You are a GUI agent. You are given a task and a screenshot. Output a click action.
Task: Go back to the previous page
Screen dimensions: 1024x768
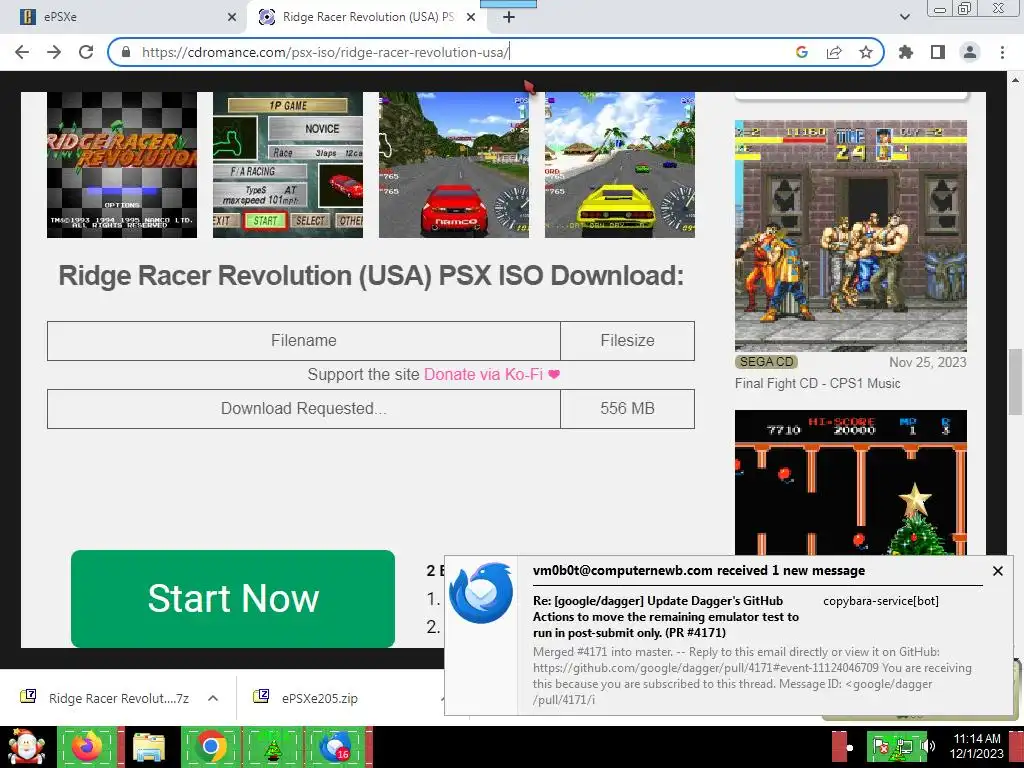pyautogui.click(x=22, y=52)
